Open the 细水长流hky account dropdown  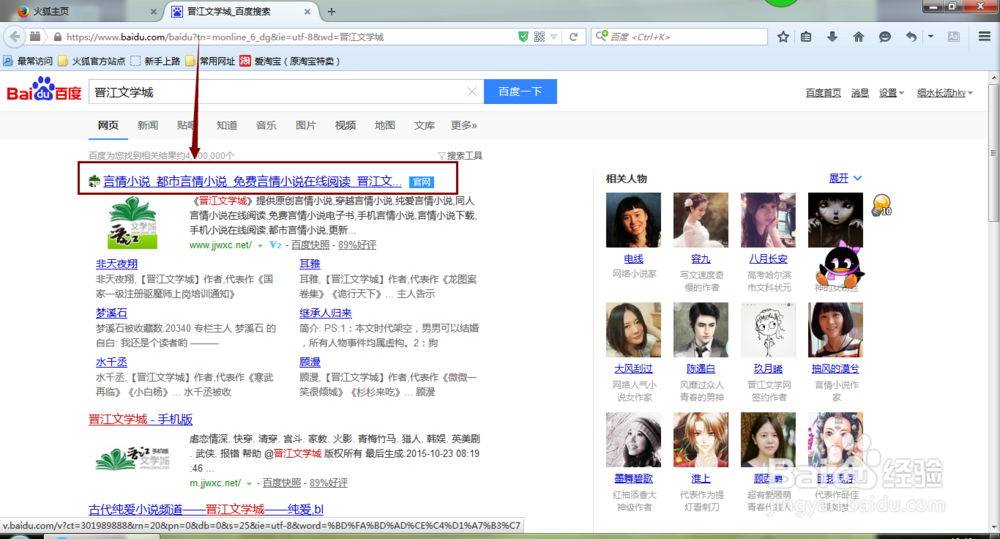coord(945,93)
